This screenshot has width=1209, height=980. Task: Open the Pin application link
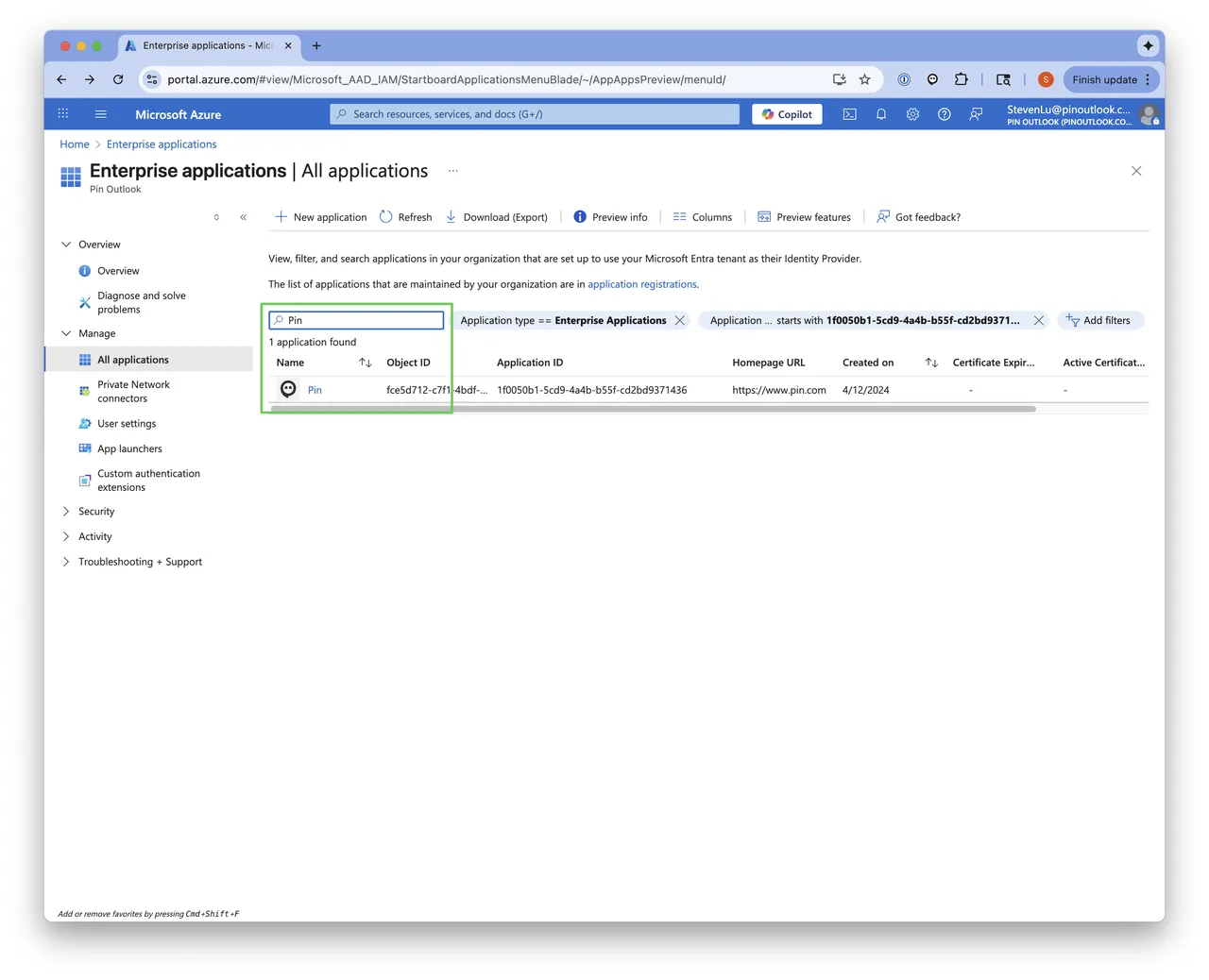tap(315, 390)
